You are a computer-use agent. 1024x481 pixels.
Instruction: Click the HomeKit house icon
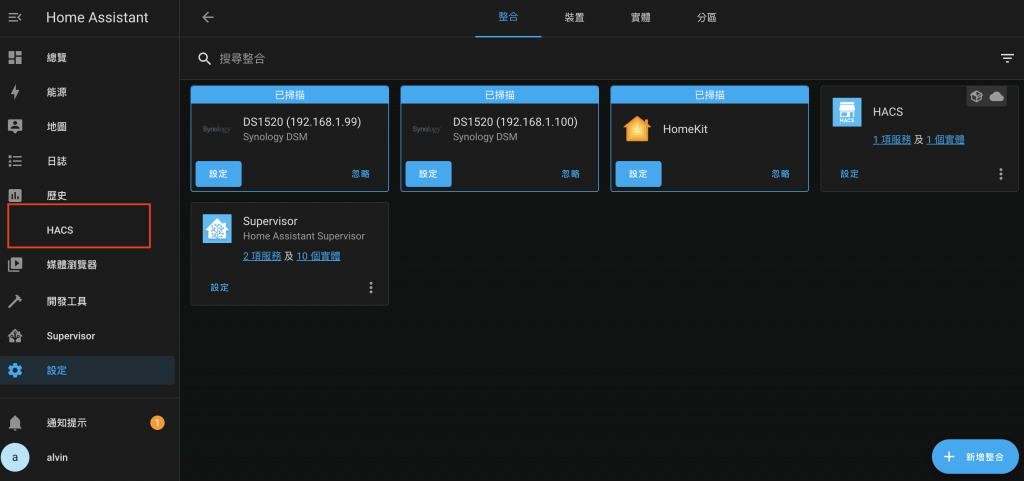637,129
